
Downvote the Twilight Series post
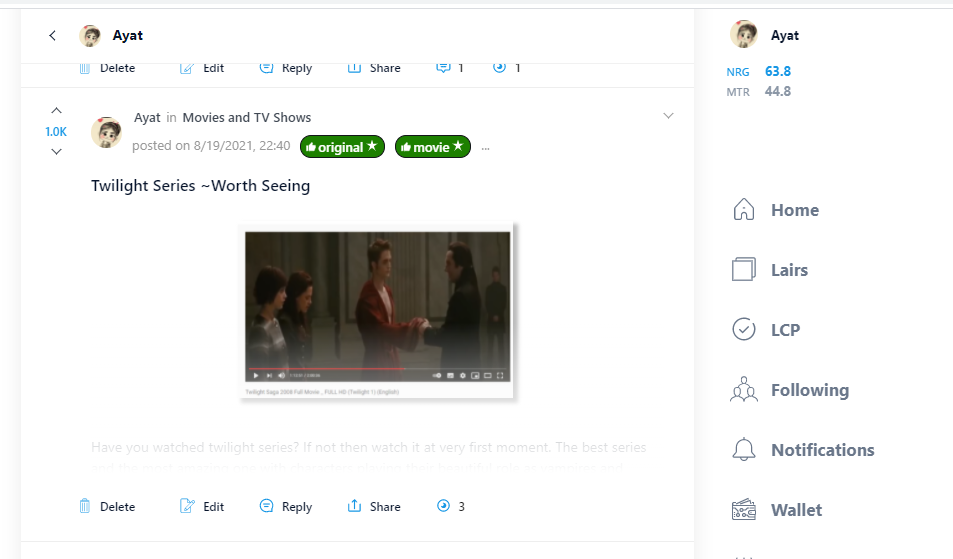[56, 151]
